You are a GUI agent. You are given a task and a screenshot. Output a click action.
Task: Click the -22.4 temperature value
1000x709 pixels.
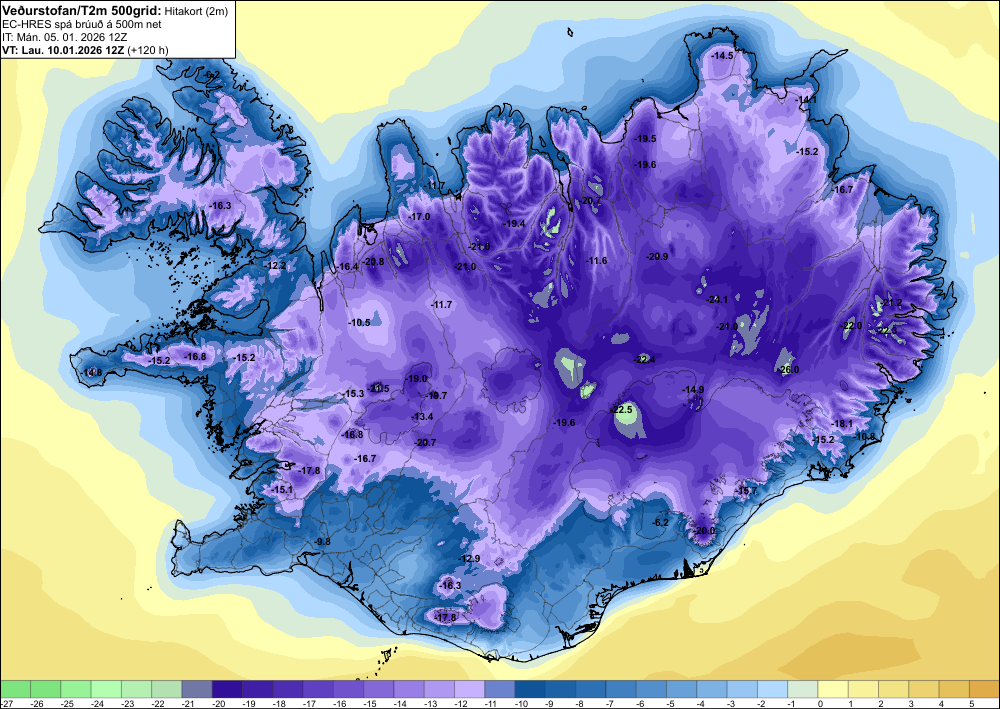(x=644, y=360)
